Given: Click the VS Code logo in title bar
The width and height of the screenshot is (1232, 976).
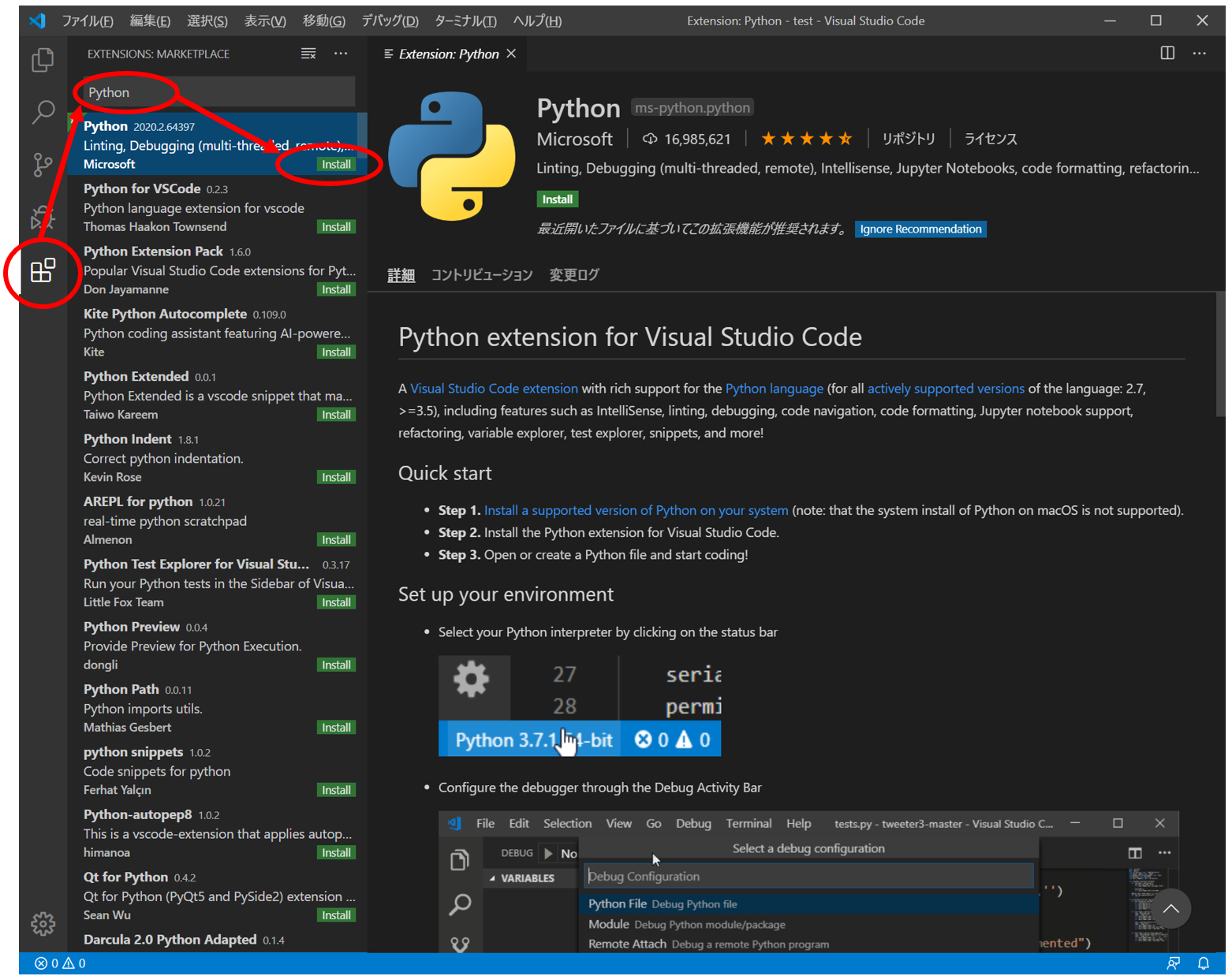Looking at the screenshot, I should [37, 20].
